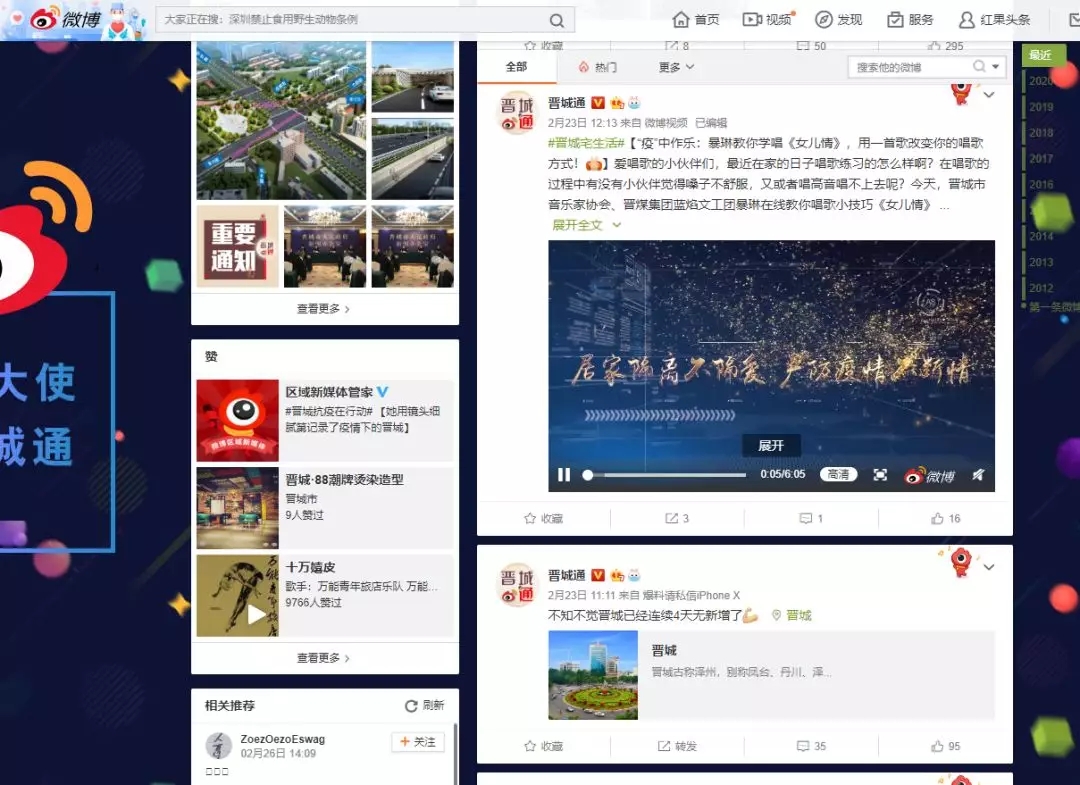Click 查看更多 under photo album
This screenshot has width=1080, height=785.
point(324,309)
